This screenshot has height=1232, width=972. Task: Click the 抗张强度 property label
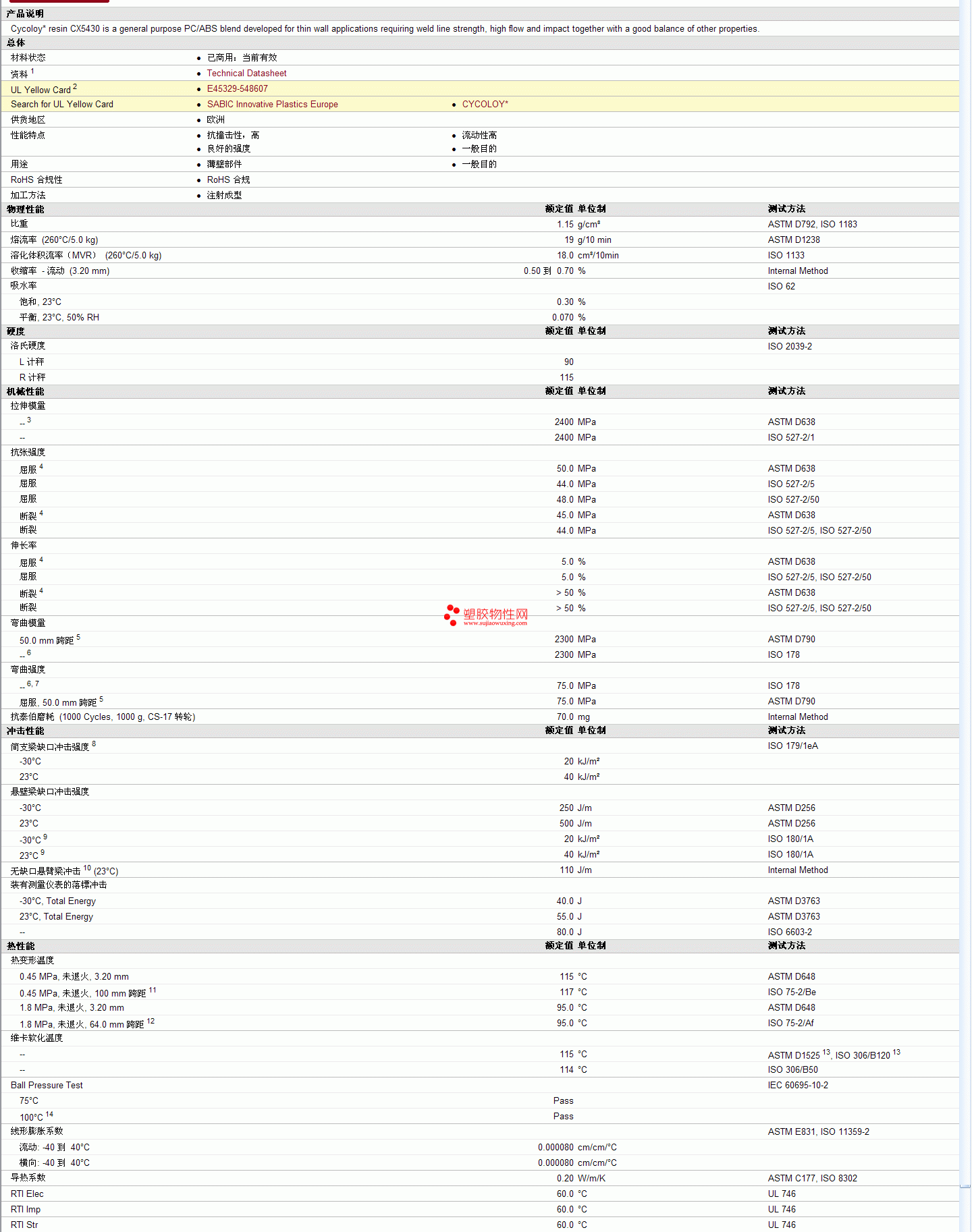point(28,453)
